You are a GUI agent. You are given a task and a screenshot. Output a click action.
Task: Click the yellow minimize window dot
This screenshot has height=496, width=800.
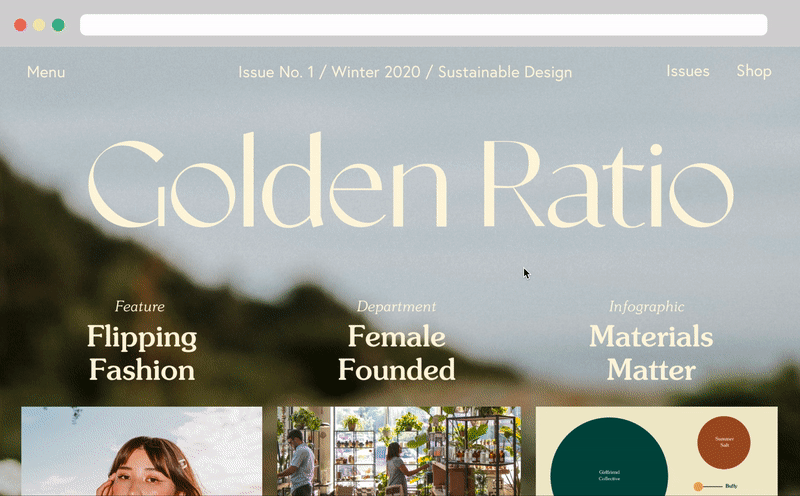pos(39,25)
